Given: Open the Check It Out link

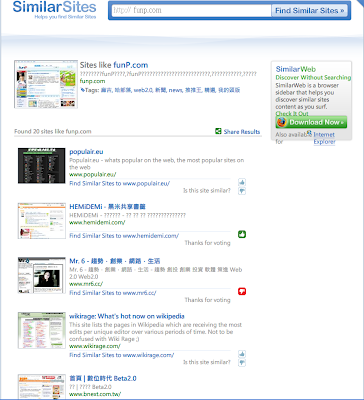Looking at the screenshot, I should tap(292, 114).
